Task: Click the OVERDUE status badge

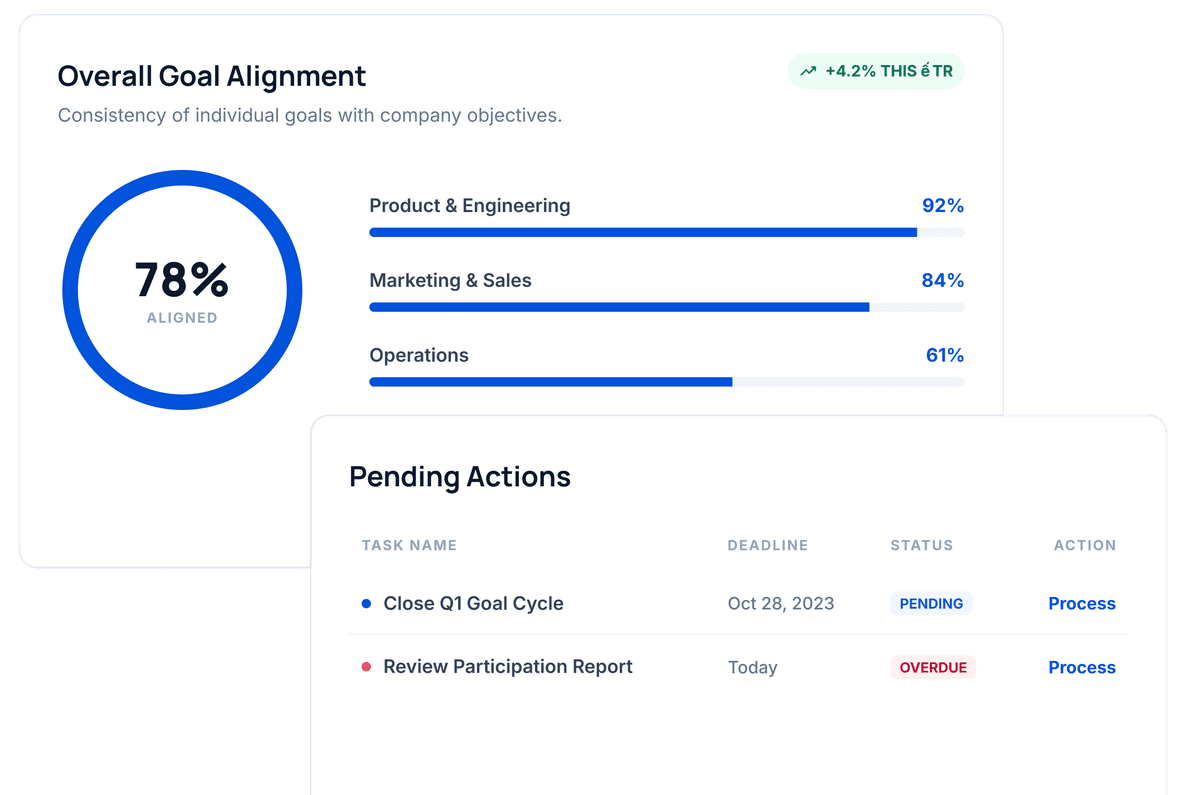Action: 933,667
